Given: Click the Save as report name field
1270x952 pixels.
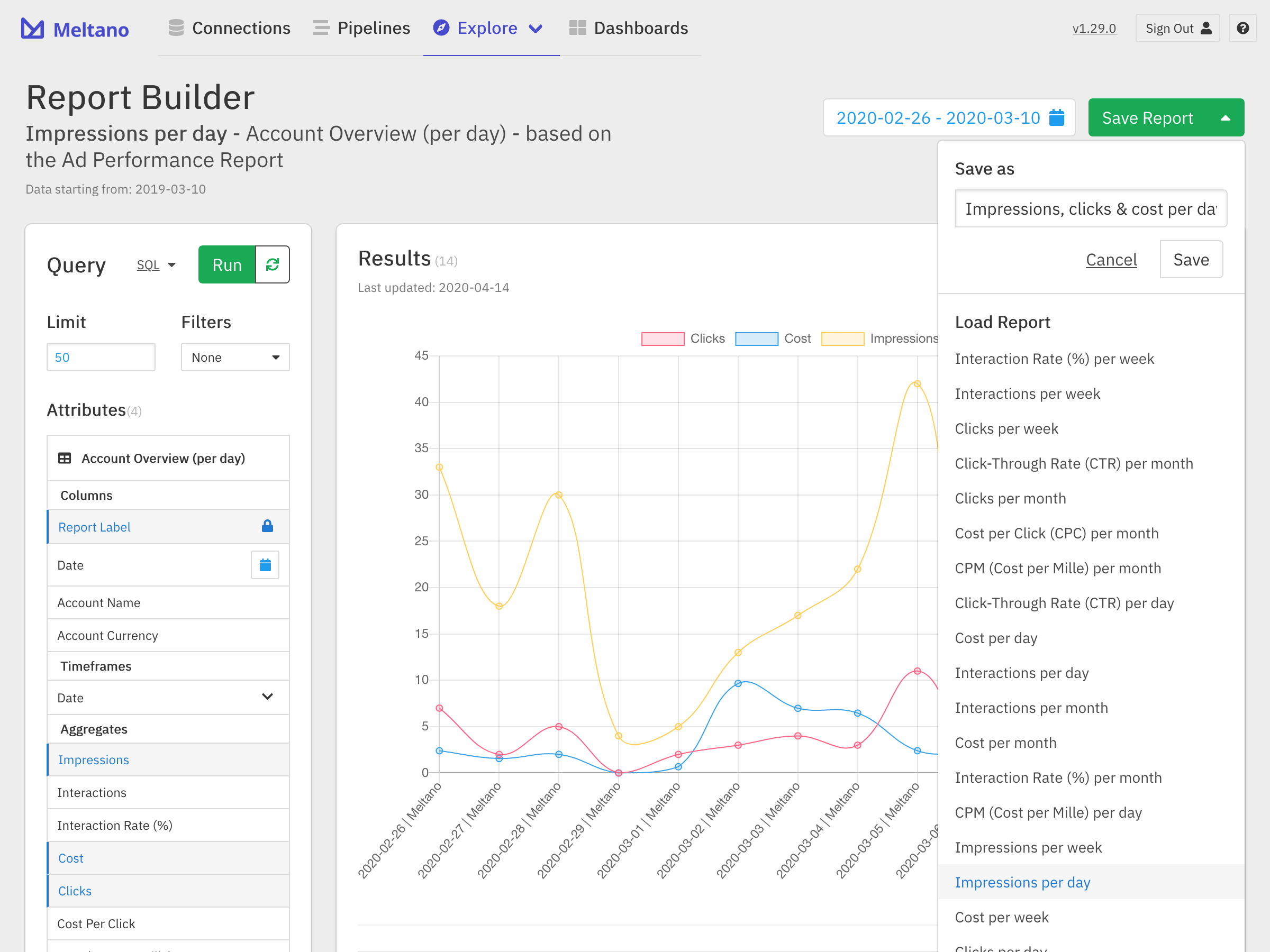Looking at the screenshot, I should click(x=1090, y=209).
